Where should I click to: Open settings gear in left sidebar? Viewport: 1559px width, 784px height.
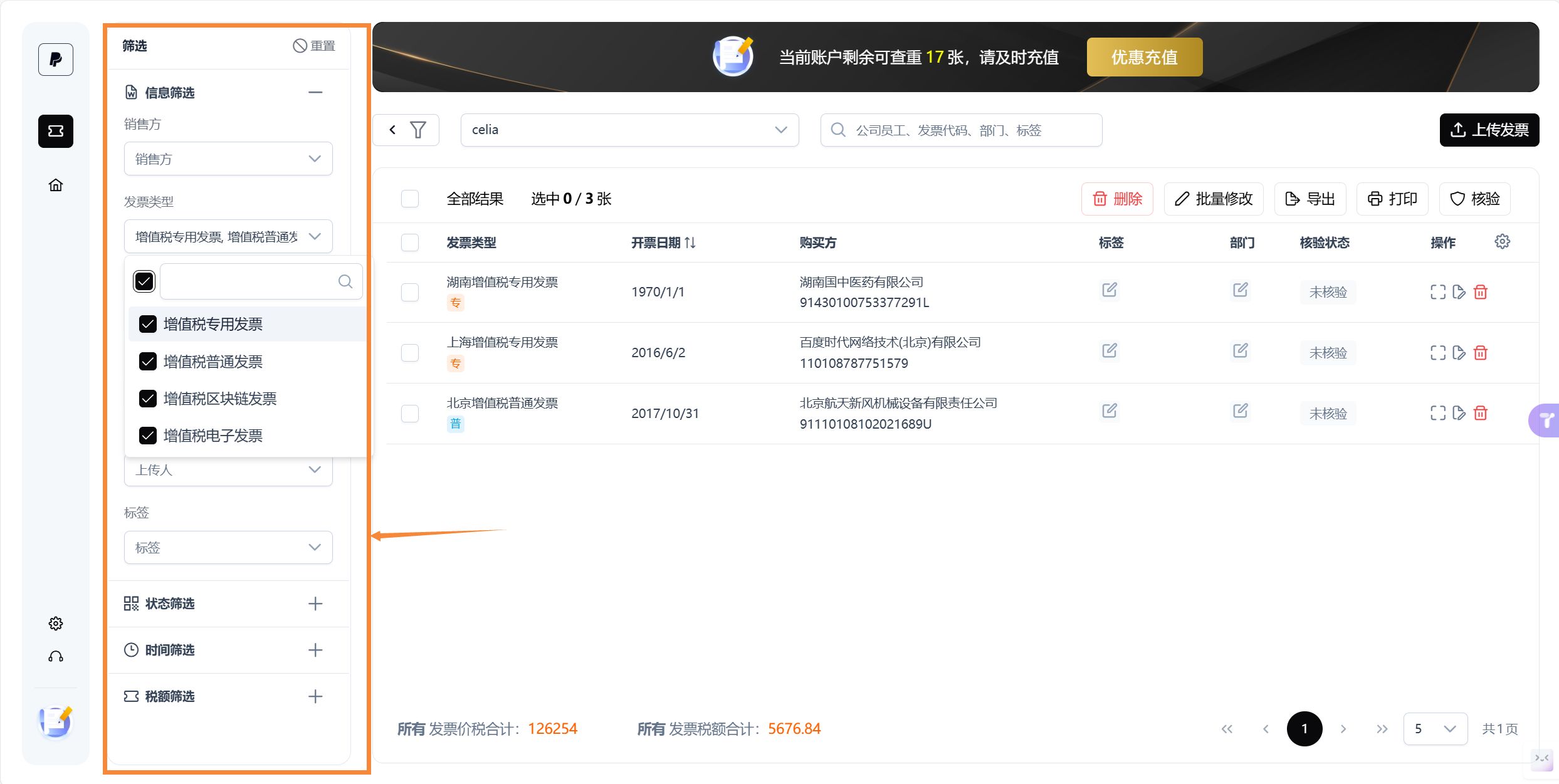click(56, 623)
